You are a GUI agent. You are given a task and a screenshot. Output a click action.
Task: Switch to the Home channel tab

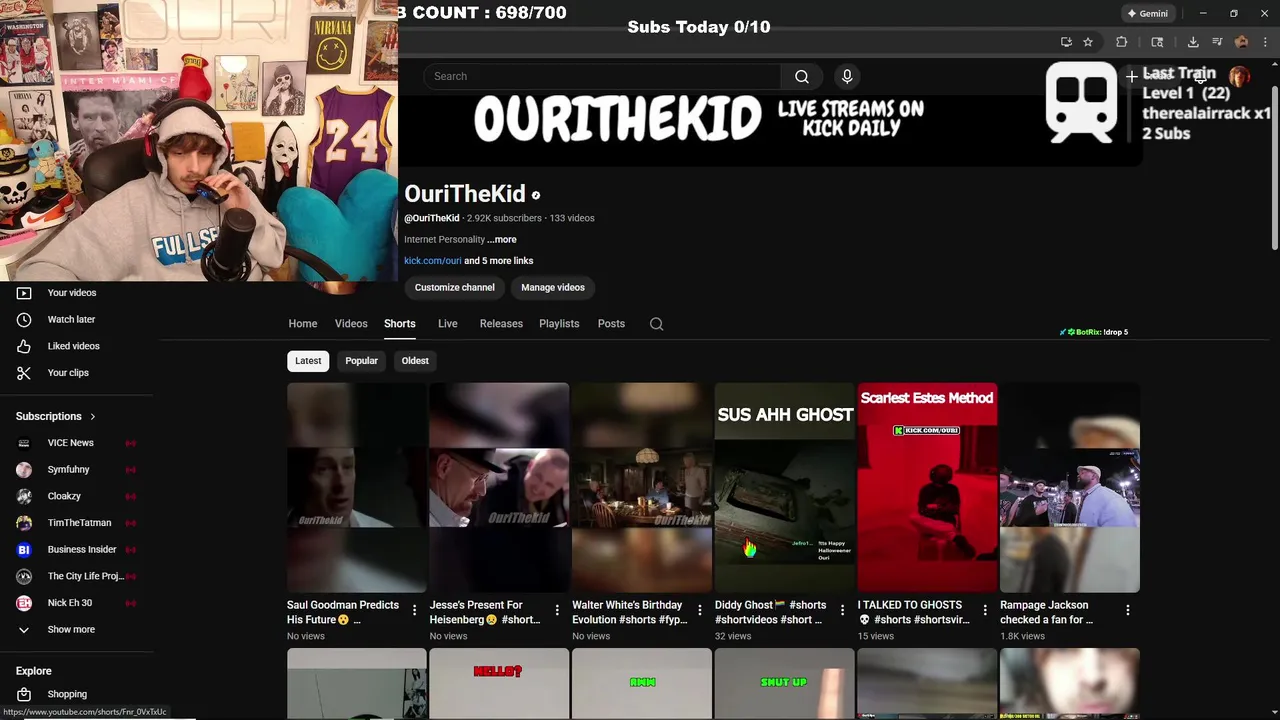303,324
